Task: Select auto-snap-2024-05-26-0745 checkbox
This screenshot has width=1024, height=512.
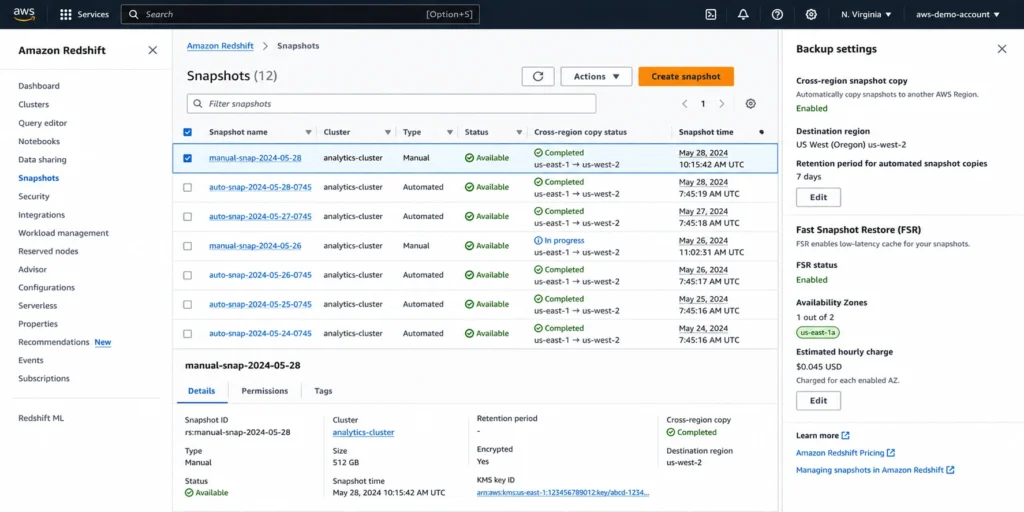Action: point(187,276)
